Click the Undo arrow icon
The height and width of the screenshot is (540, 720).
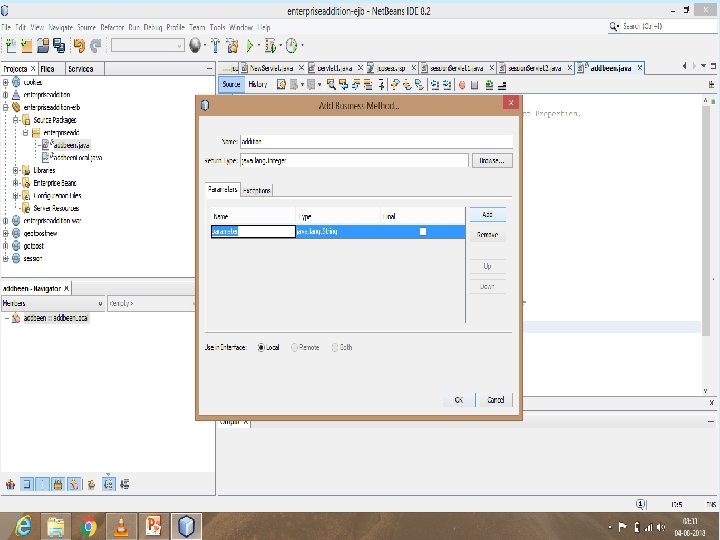(79, 45)
